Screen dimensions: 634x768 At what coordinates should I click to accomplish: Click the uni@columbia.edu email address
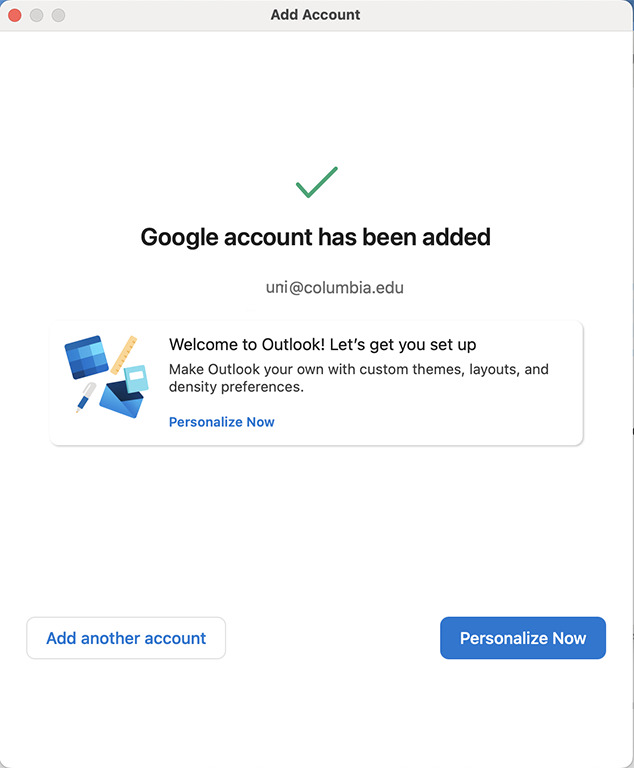tap(334, 288)
